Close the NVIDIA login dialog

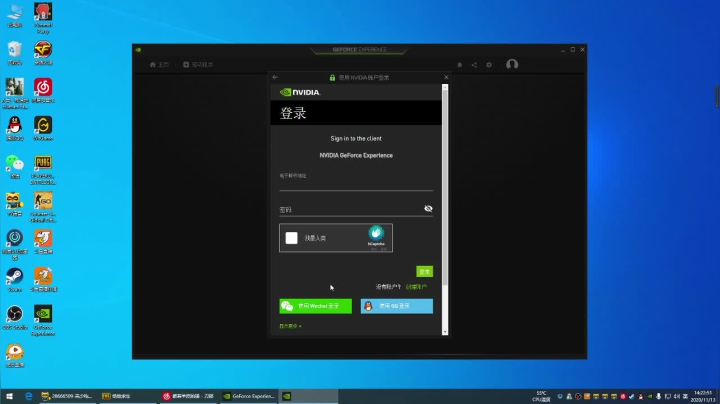[x=446, y=77]
